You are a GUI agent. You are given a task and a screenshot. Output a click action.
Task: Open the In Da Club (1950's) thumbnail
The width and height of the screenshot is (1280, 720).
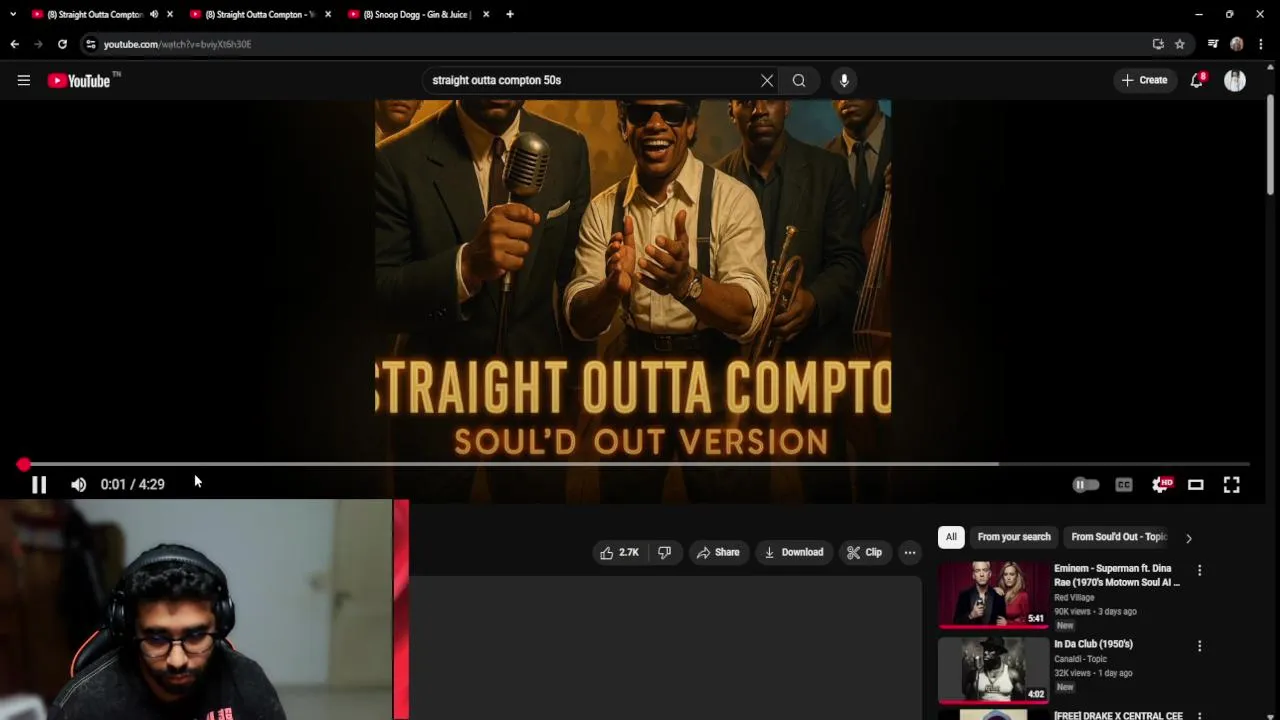coord(993,670)
